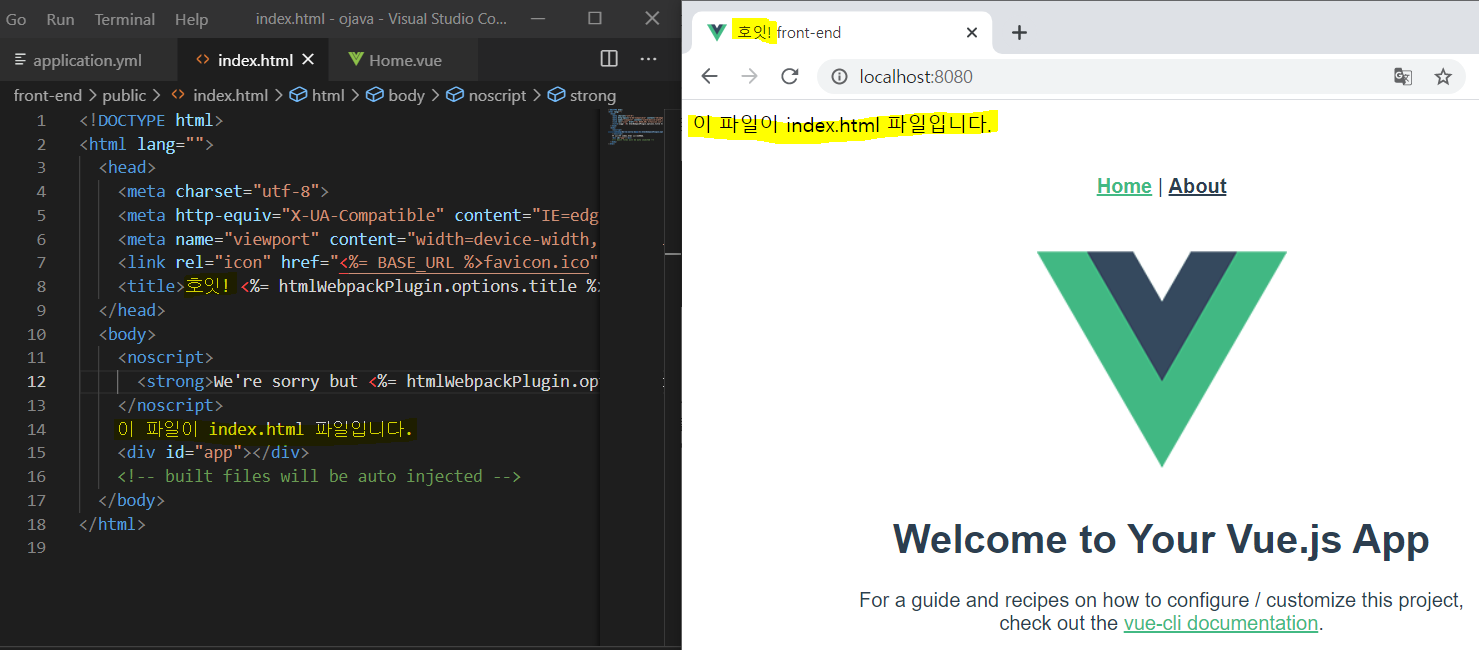Click the large Vue logo image
Screen dimensions: 1479x650
coord(1161,359)
